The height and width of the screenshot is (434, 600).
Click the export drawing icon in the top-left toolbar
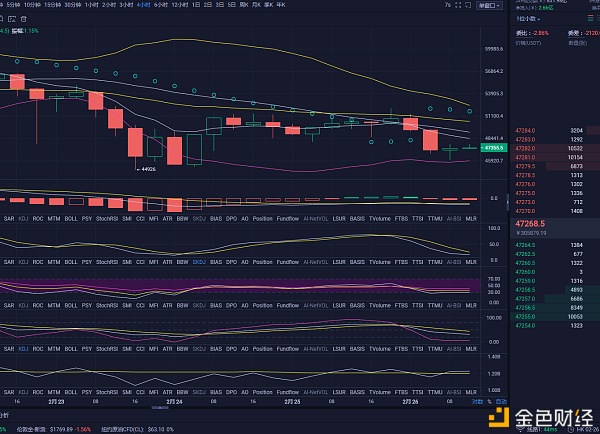pyautogui.click(x=12, y=19)
